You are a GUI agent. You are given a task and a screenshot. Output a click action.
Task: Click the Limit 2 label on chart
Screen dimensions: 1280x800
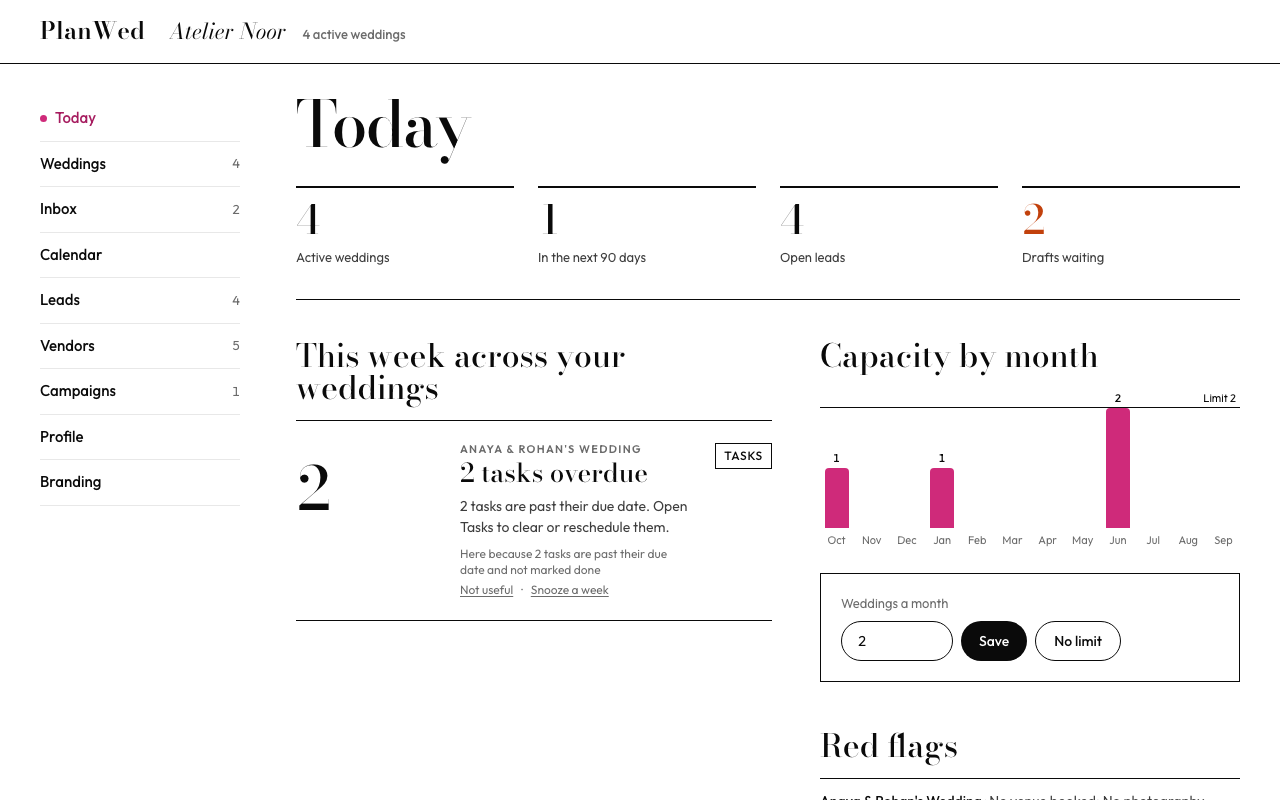[x=1219, y=398]
